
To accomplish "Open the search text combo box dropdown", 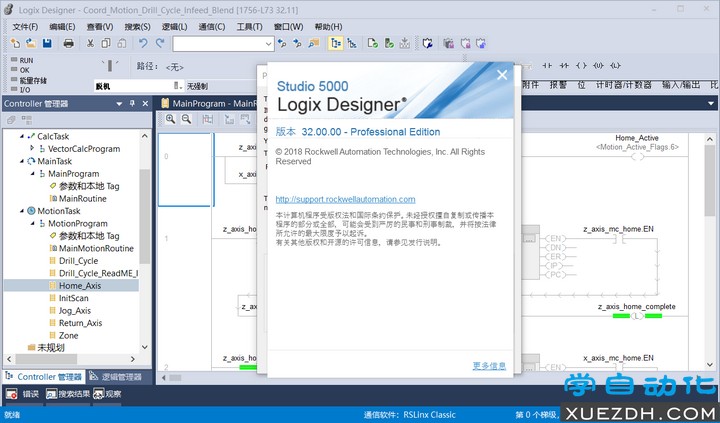I will (x=269, y=44).
